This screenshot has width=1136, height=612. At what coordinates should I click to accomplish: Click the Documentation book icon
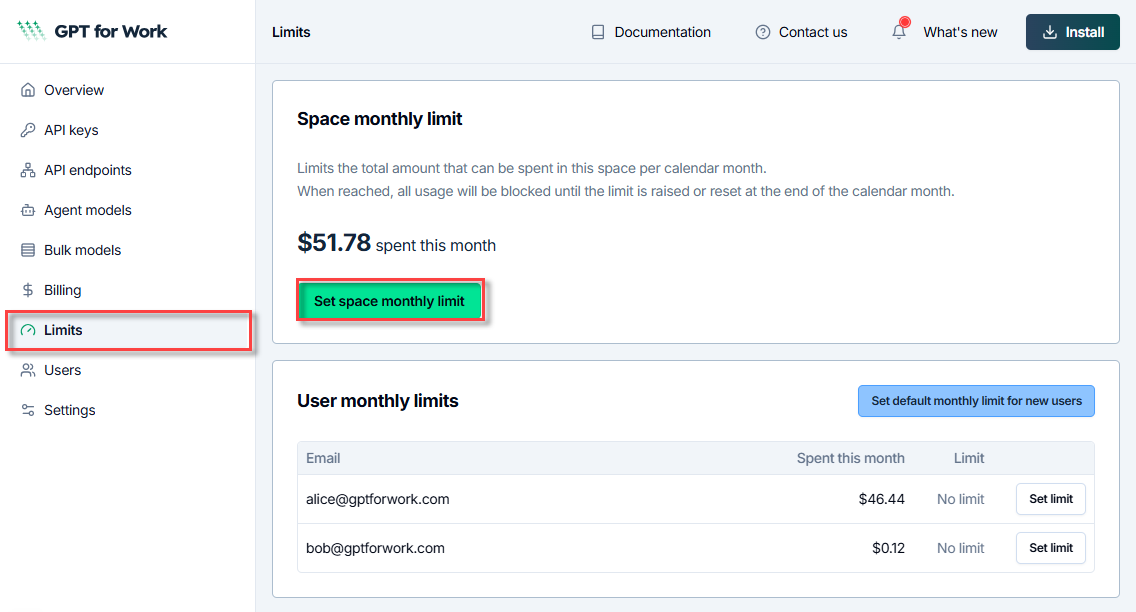pyautogui.click(x=596, y=31)
